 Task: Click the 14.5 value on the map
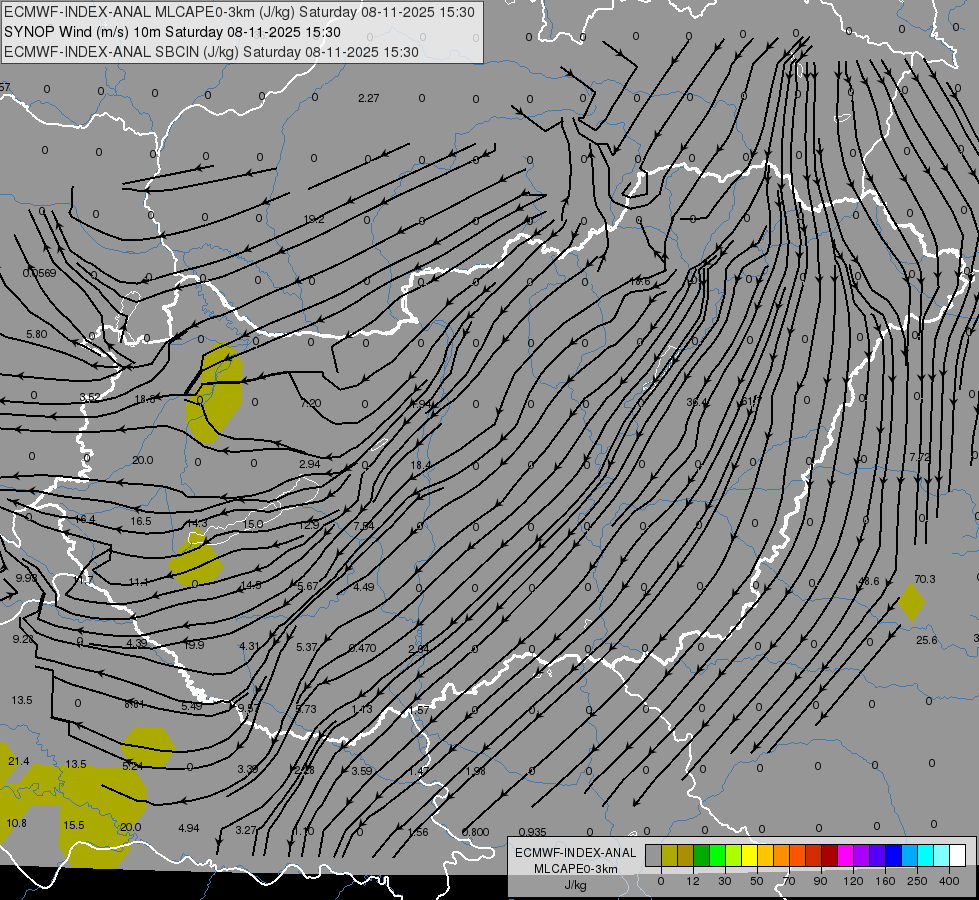[x=251, y=585]
